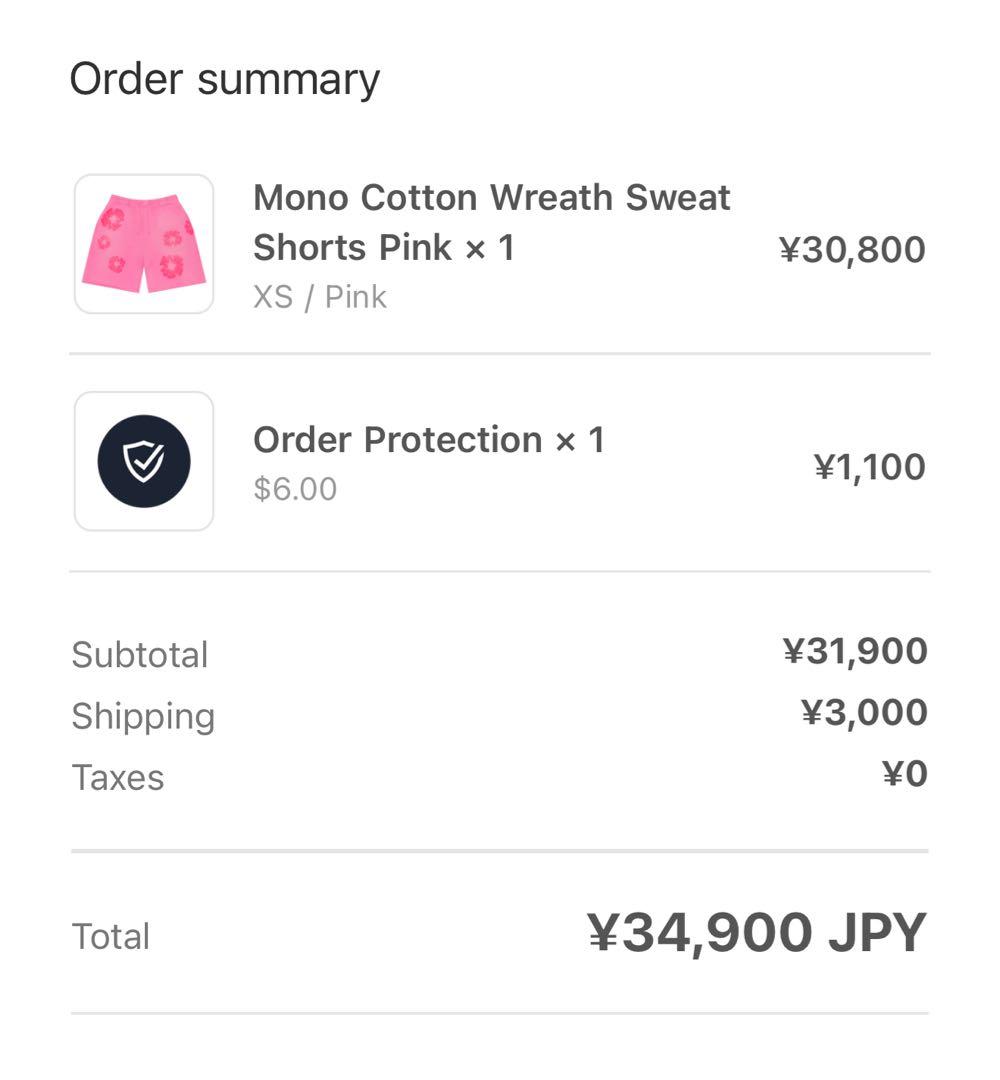This screenshot has height=1080, width=1000.
Task: Click the XS / Pink variant text
Action: click(319, 297)
